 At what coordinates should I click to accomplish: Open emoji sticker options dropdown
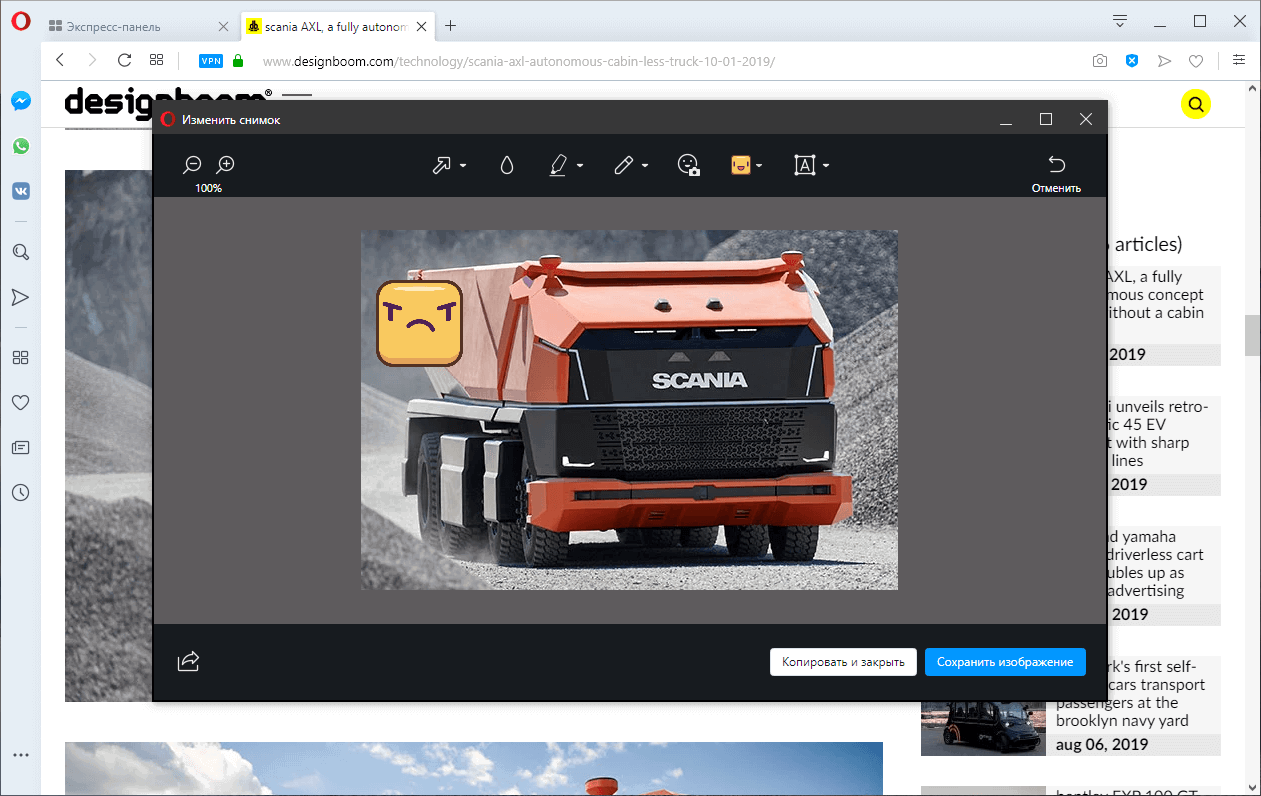(761, 166)
